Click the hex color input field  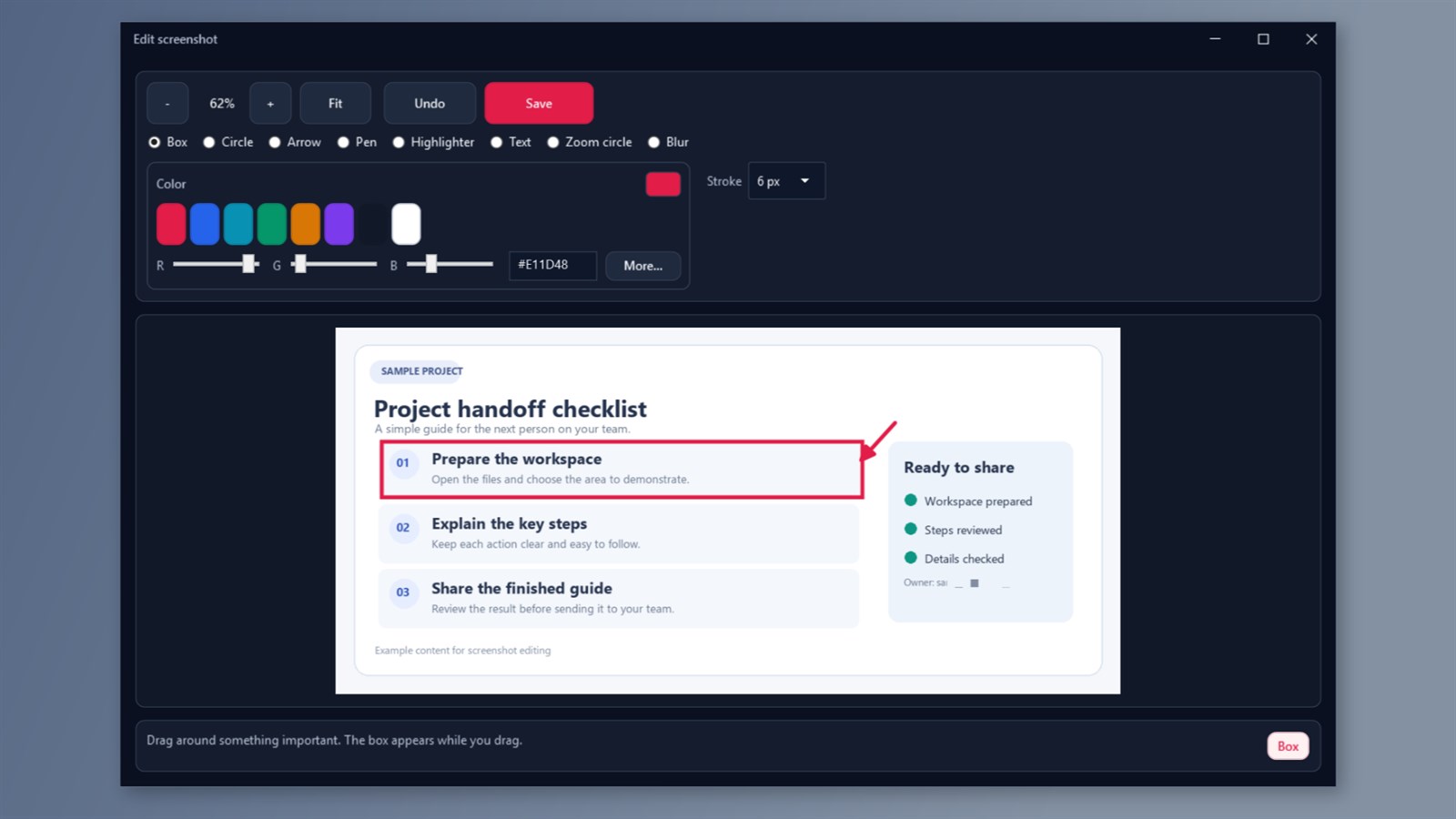552,265
